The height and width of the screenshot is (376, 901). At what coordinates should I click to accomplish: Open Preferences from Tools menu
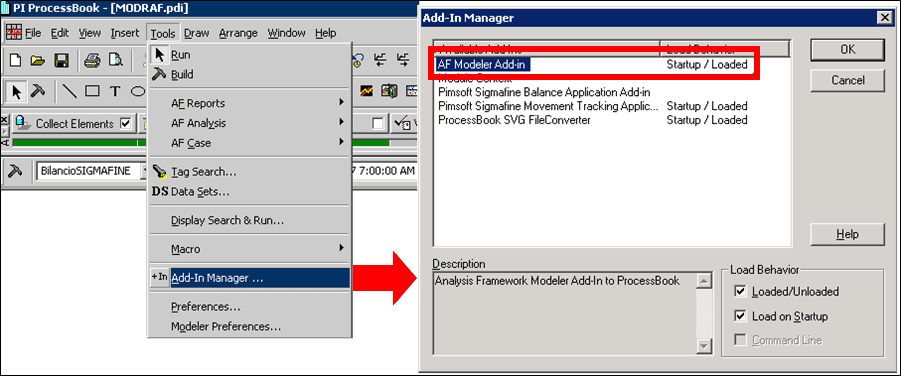click(249, 307)
